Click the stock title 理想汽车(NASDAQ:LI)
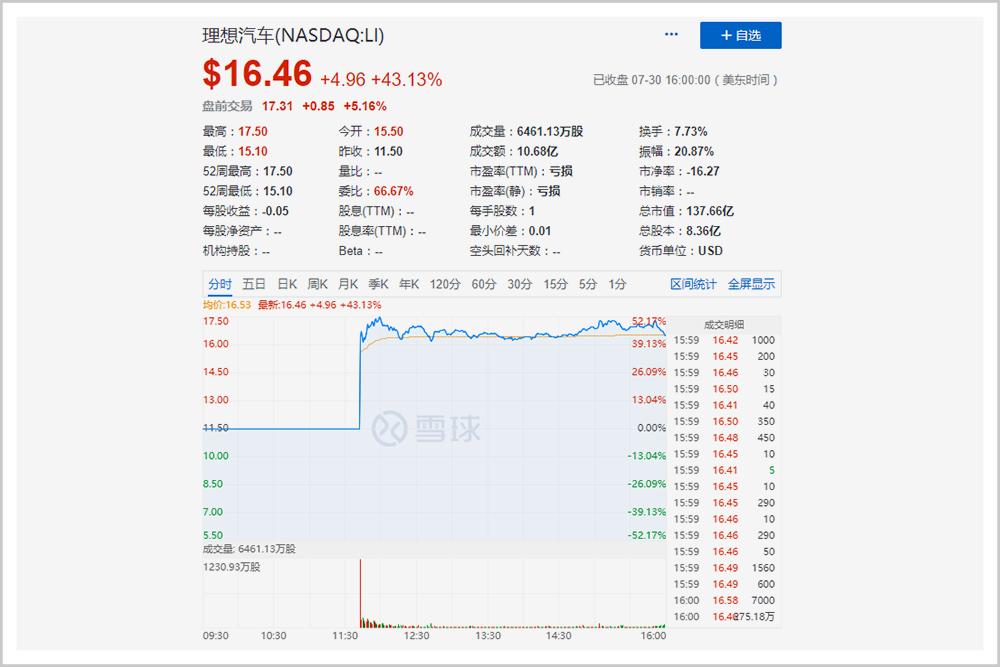 click(293, 35)
